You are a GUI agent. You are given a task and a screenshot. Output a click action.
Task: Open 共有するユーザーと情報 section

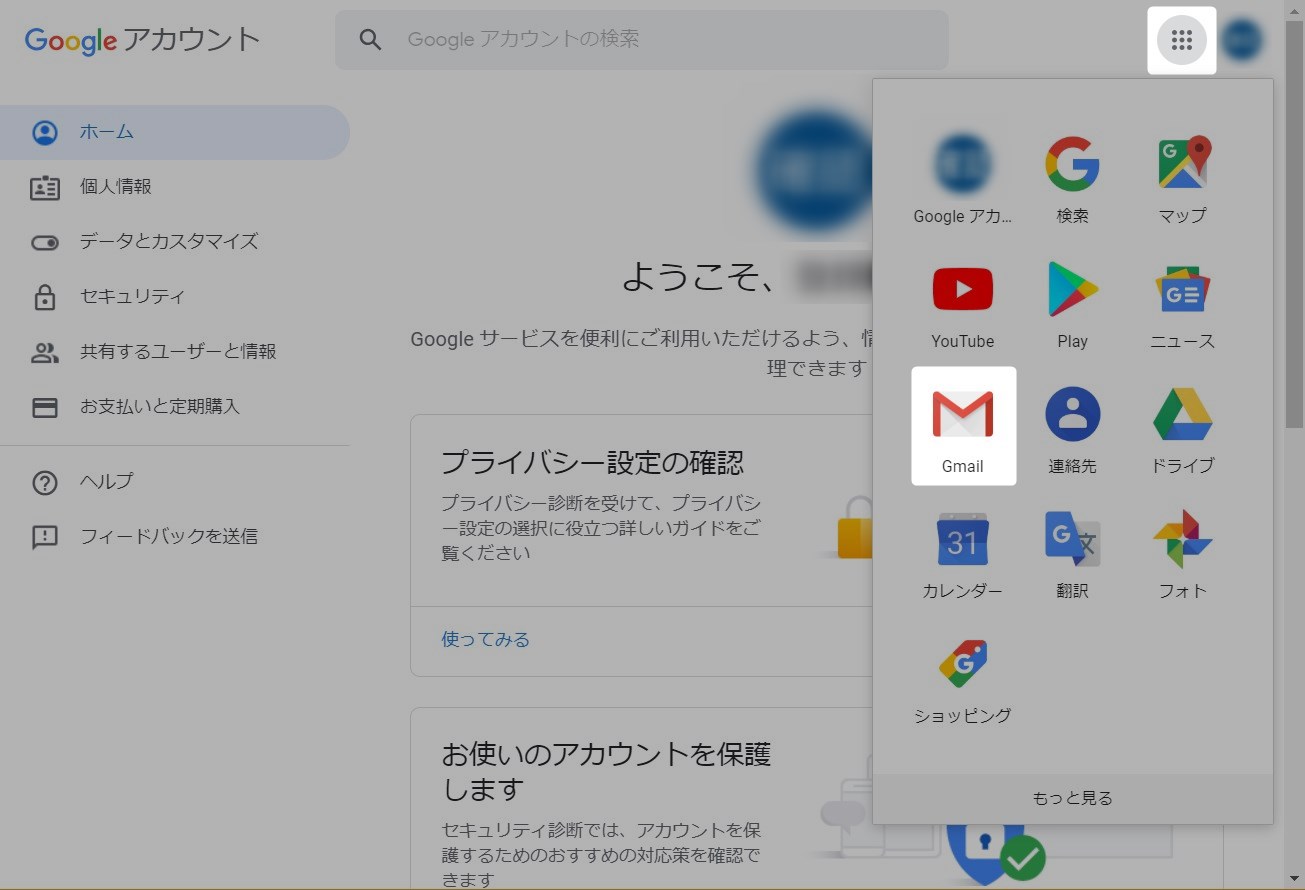(x=175, y=352)
